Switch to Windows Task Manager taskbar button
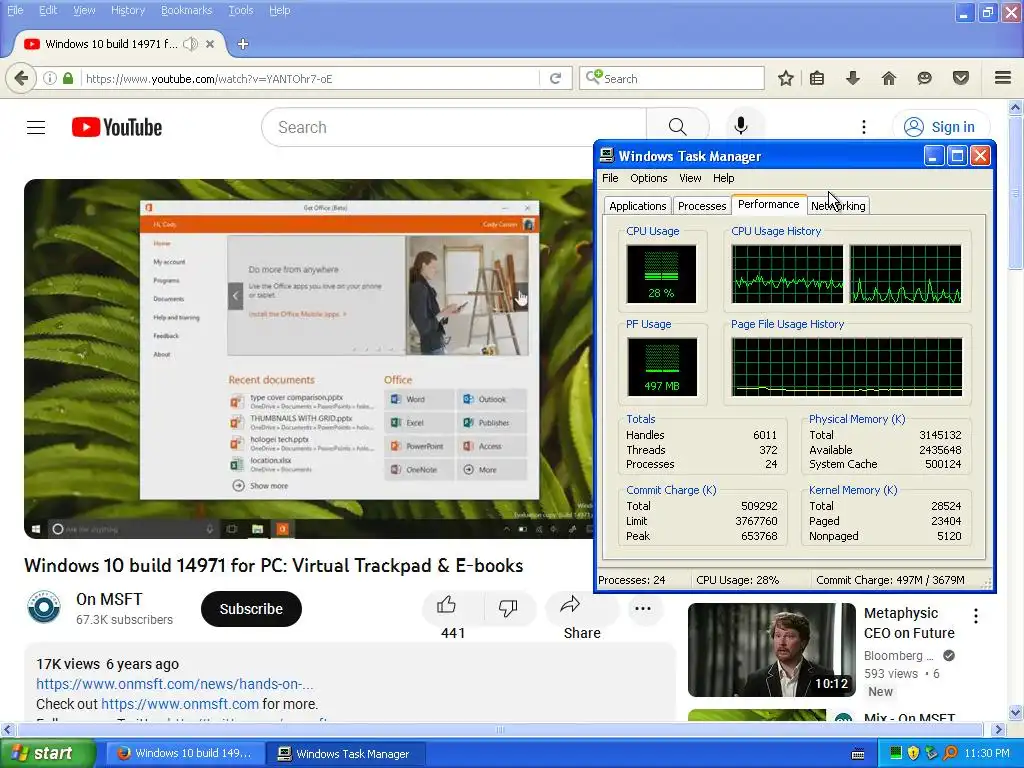Viewport: 1024px width, 768px height. [346, 754]
